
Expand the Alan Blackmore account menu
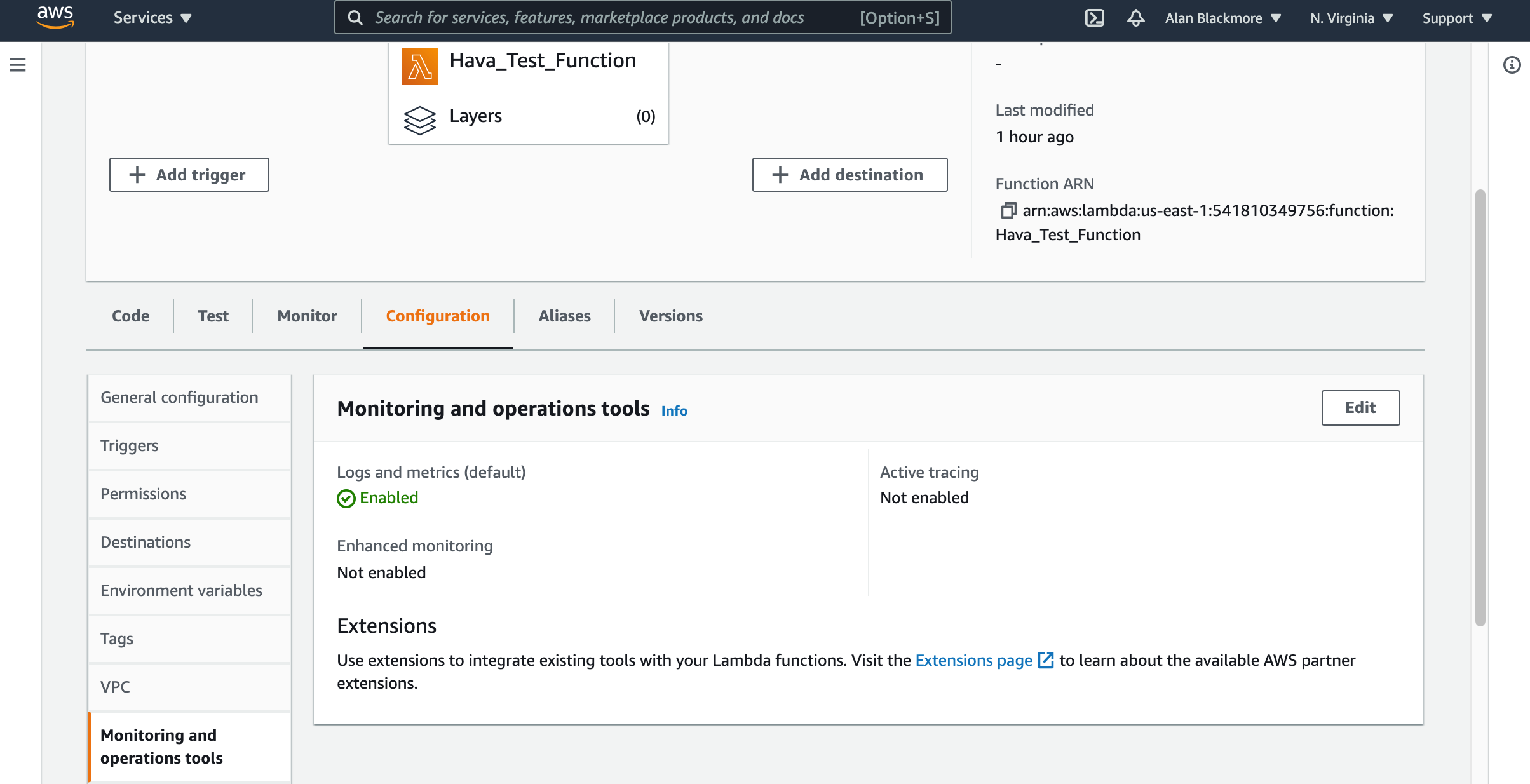click(1221, 17)
